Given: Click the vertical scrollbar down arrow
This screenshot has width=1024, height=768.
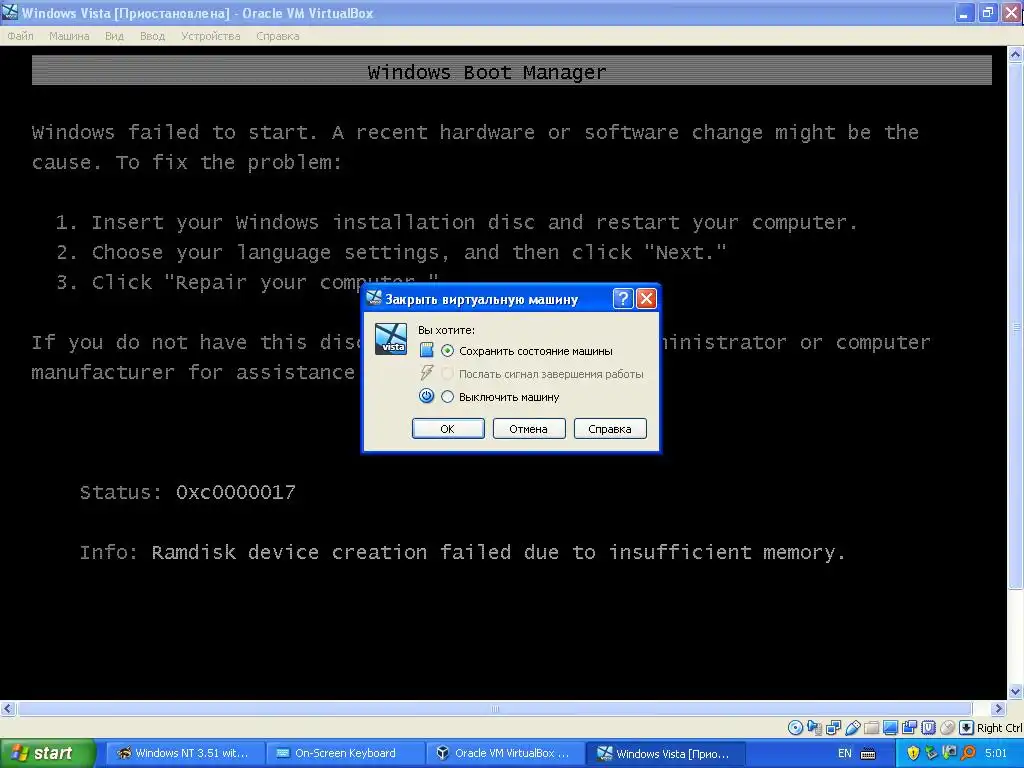Looking at the screenshot, I should [1016, 692].
